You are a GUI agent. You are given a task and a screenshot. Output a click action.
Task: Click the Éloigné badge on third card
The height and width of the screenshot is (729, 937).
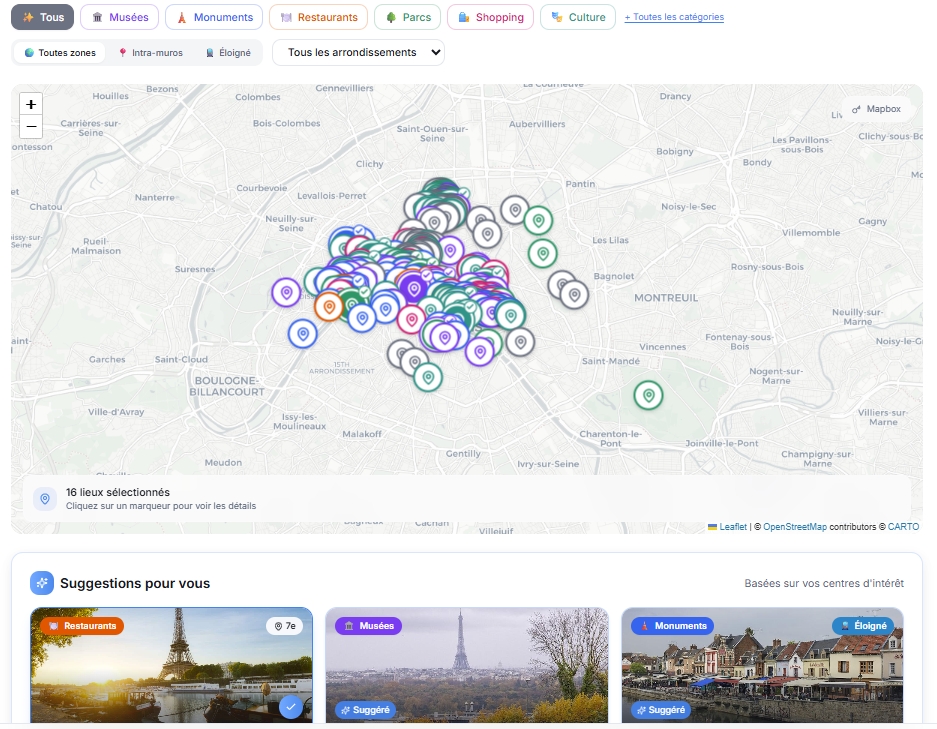pyautogui.click(x=863, y=626)
